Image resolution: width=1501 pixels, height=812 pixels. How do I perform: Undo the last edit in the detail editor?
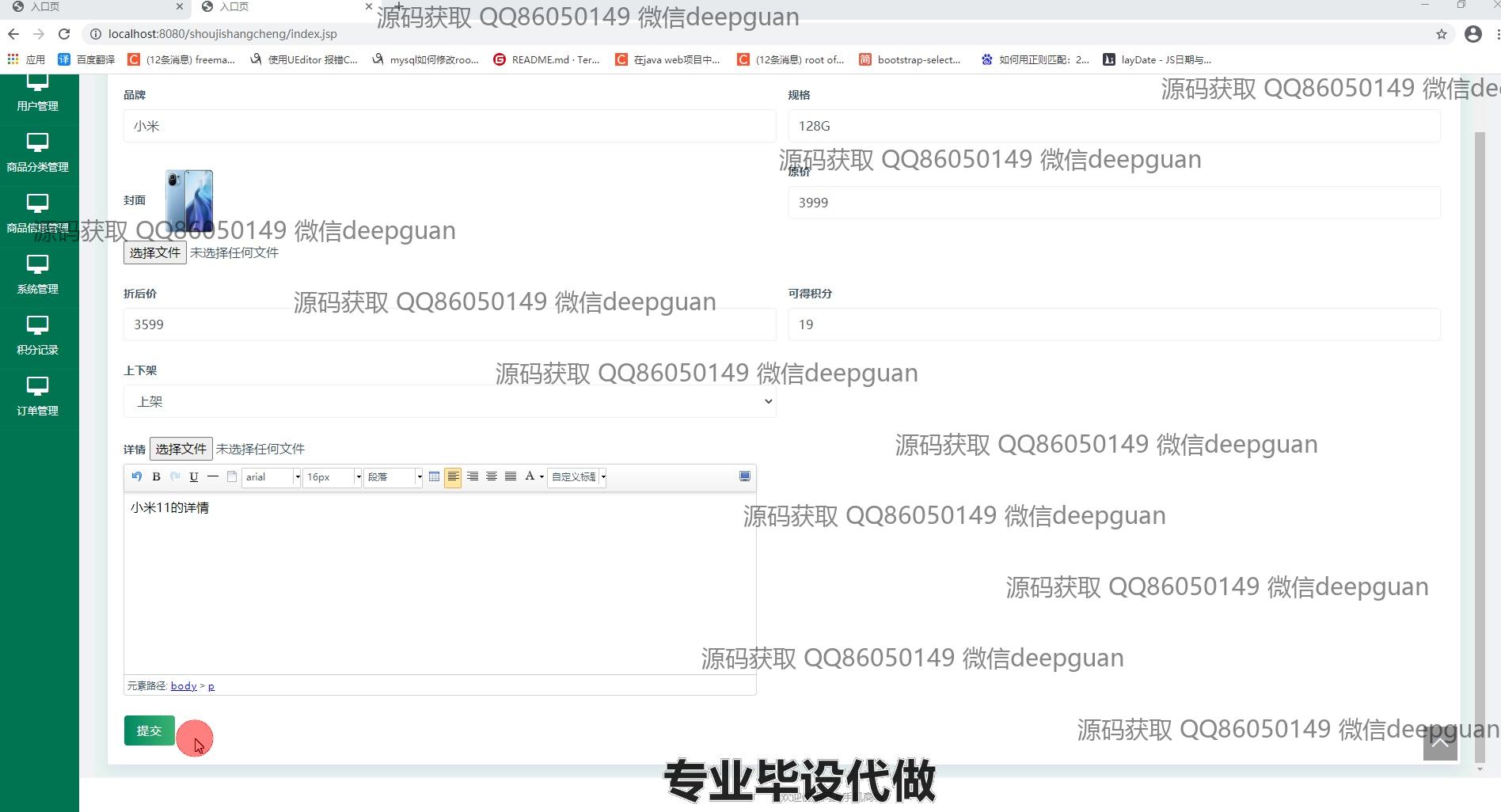137,476
